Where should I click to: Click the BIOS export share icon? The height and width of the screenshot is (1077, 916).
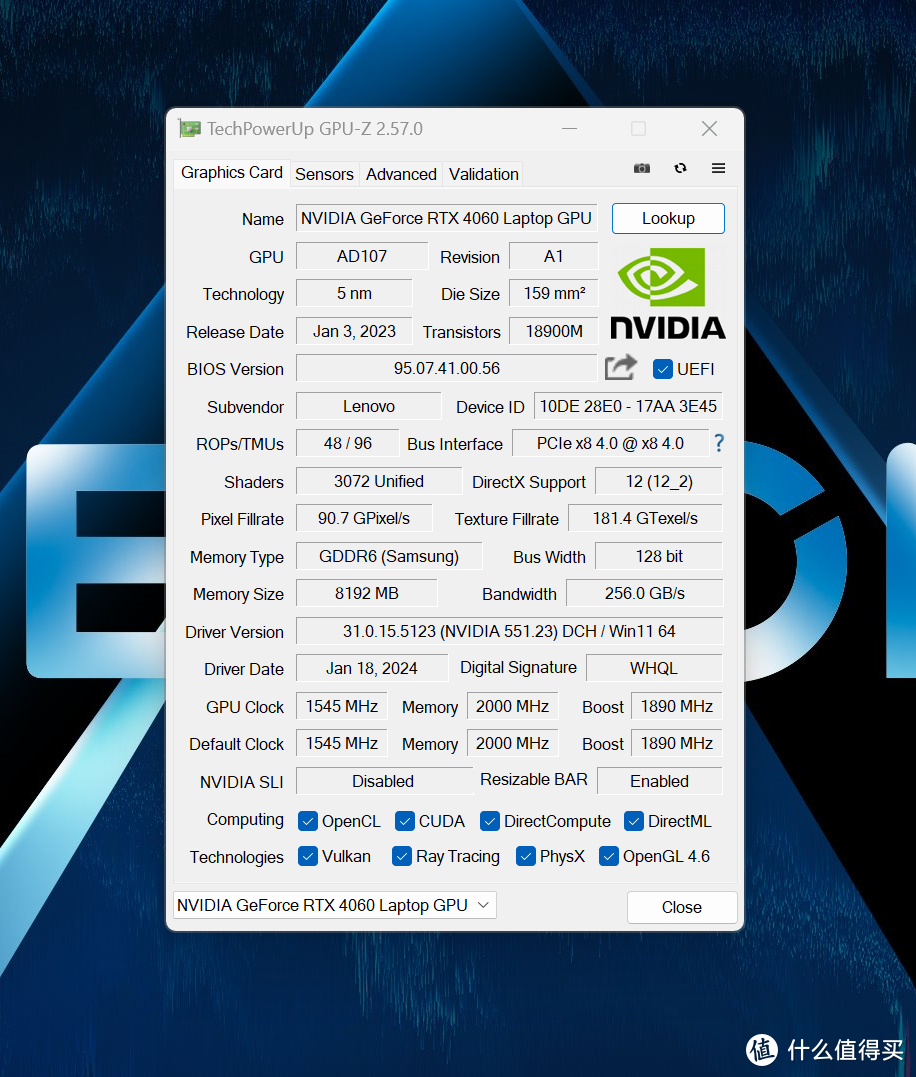tap(621, 367)
